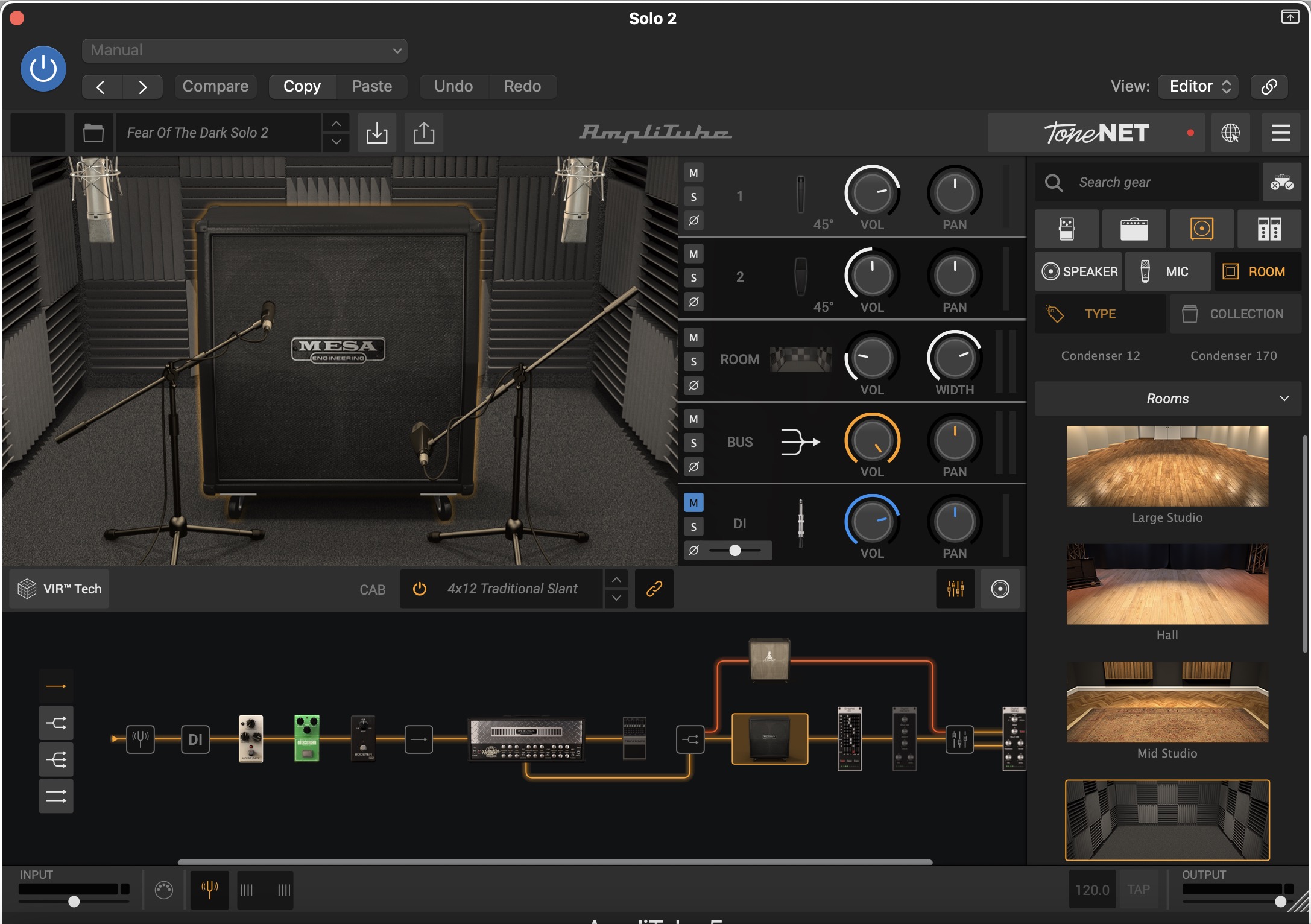Click the BUS VOL knob
This screenshot has width=1311, height=924.
tap(872, 441)
